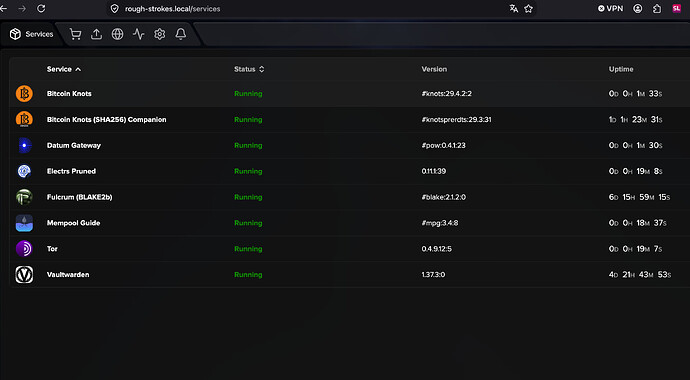Screen dimensions: 690x380
Task: Click the browser address bar URL
Action: (172, 9)
